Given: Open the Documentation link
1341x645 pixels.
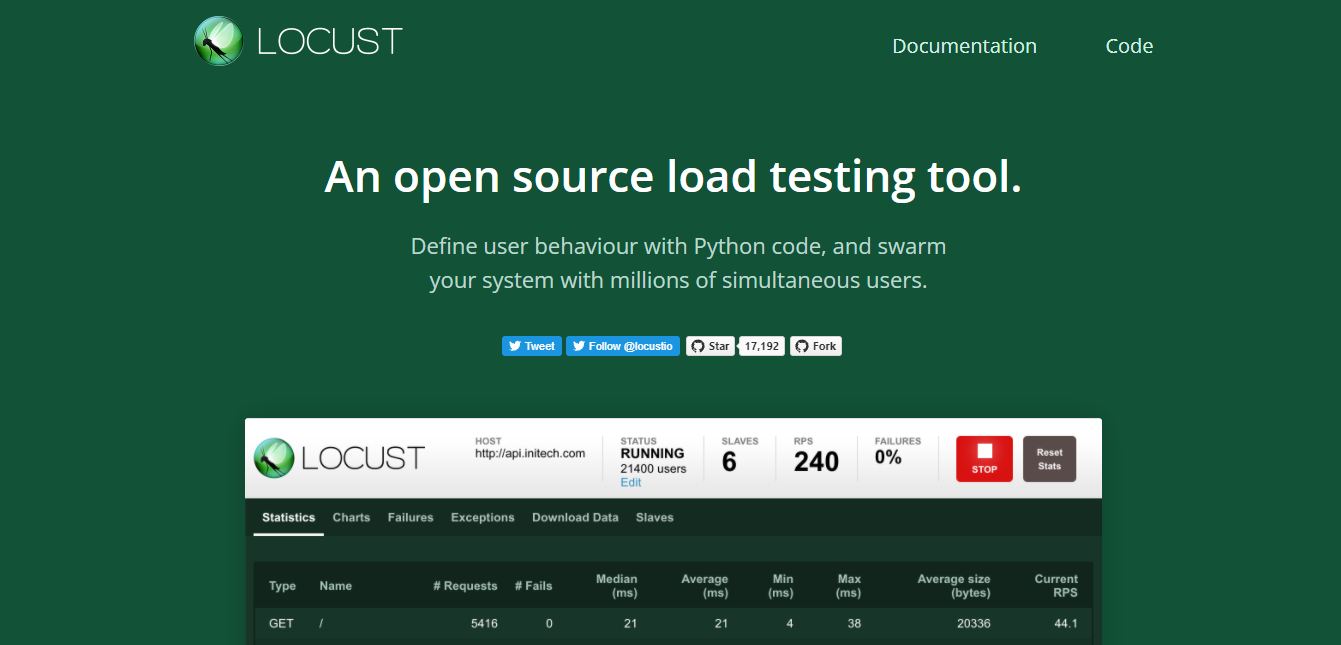Looking at the screenshot, I should click(x=964, y=46).
